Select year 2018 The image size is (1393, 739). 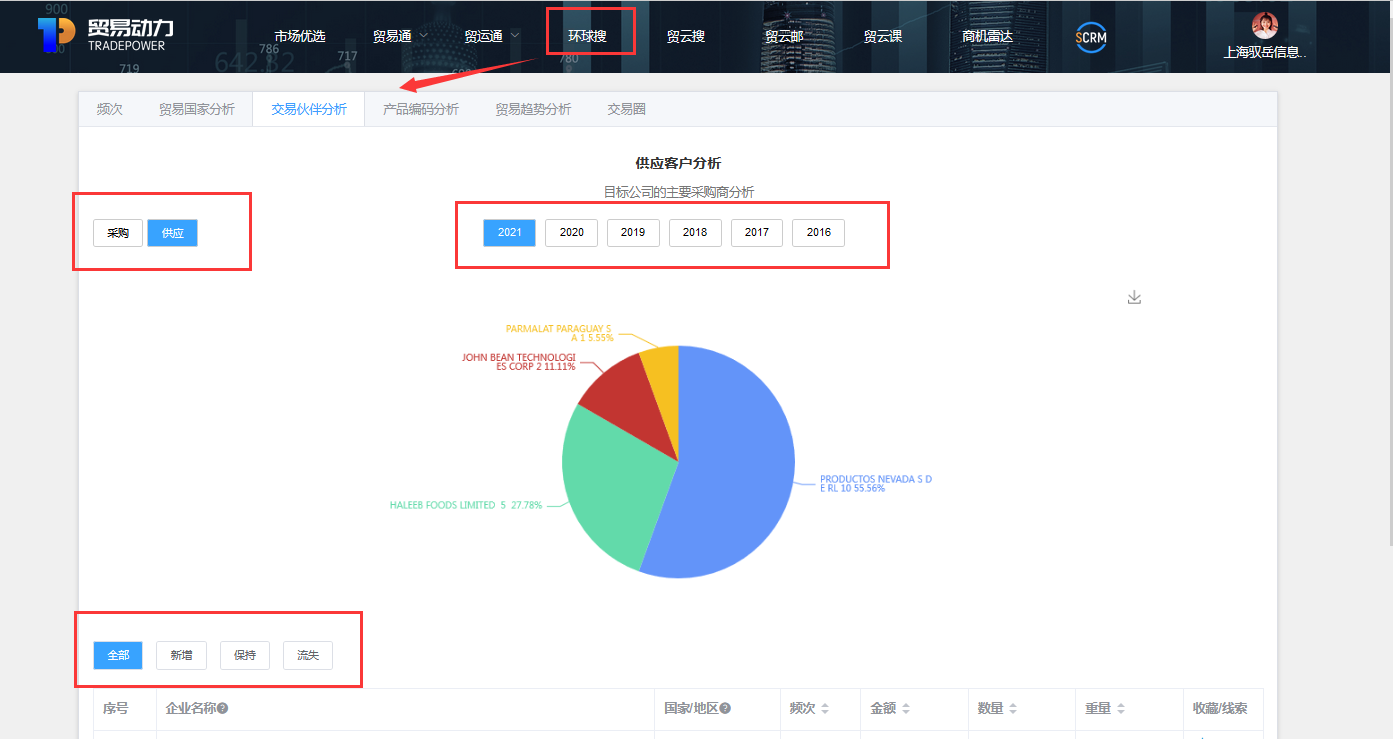[x=695, y=233]
